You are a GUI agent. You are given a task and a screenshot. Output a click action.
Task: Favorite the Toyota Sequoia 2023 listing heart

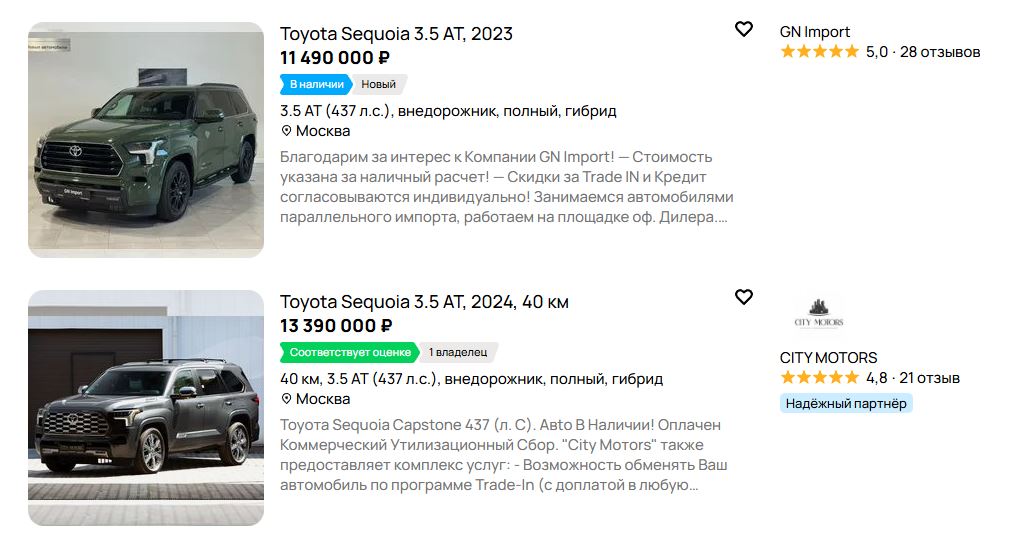tap(743, 29)
